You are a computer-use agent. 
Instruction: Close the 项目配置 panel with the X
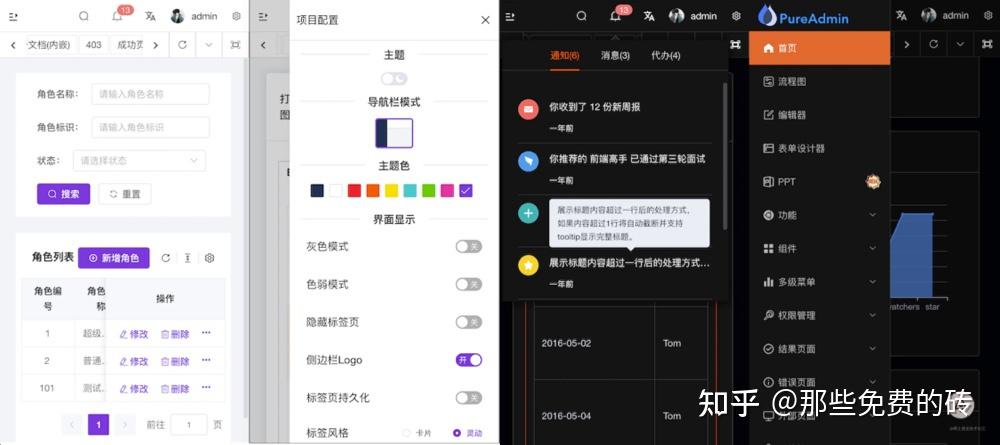(485, 20)
